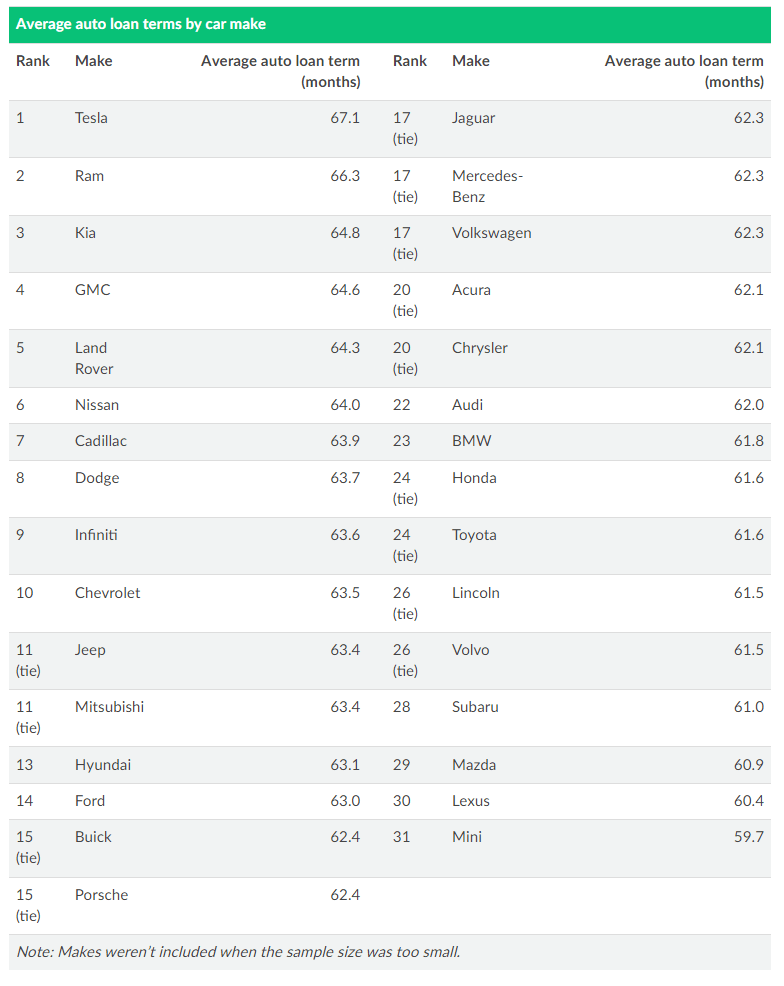Viewport: 784px width, 986px height.
Task: Click the Kia loan term 64.8
Action: [x=345, y=233]
